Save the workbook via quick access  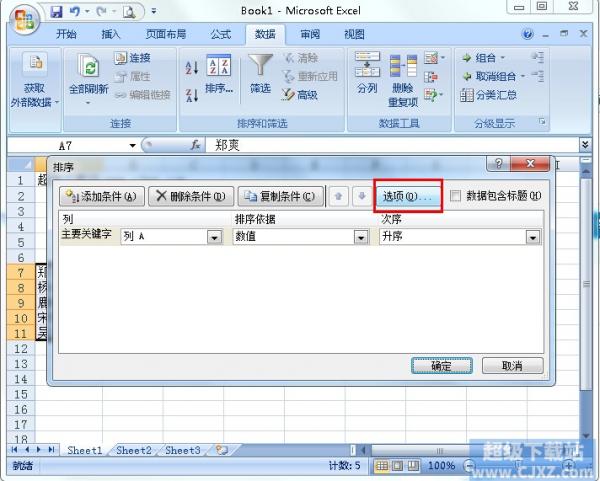point(57,12)
